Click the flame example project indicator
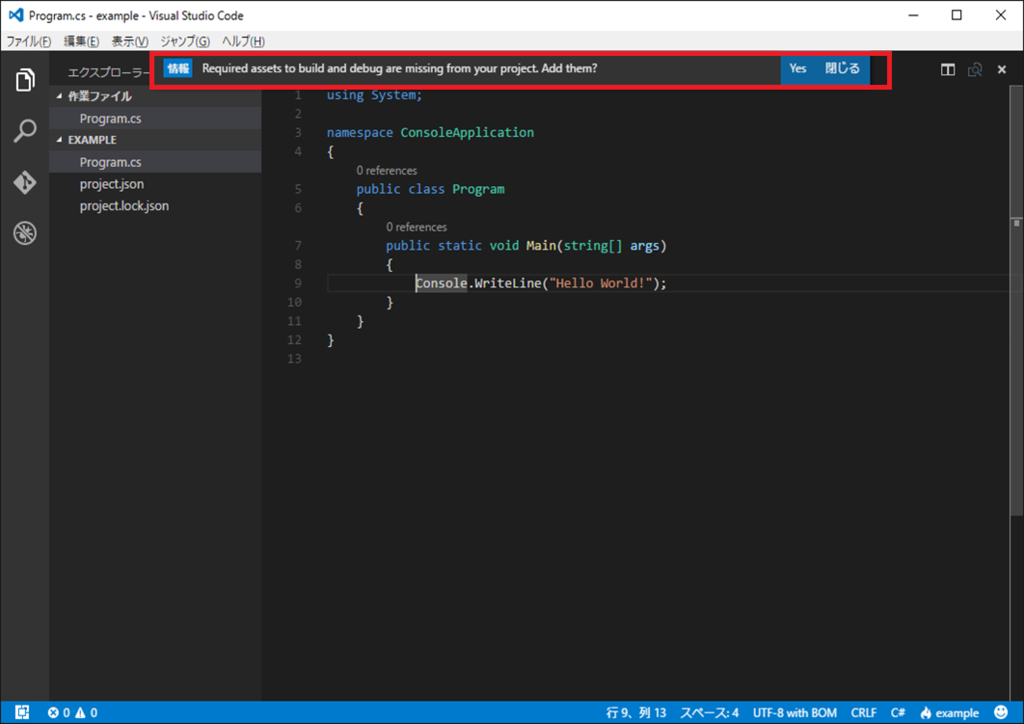Screen dimensions: 1024x724 coord(950,712)
